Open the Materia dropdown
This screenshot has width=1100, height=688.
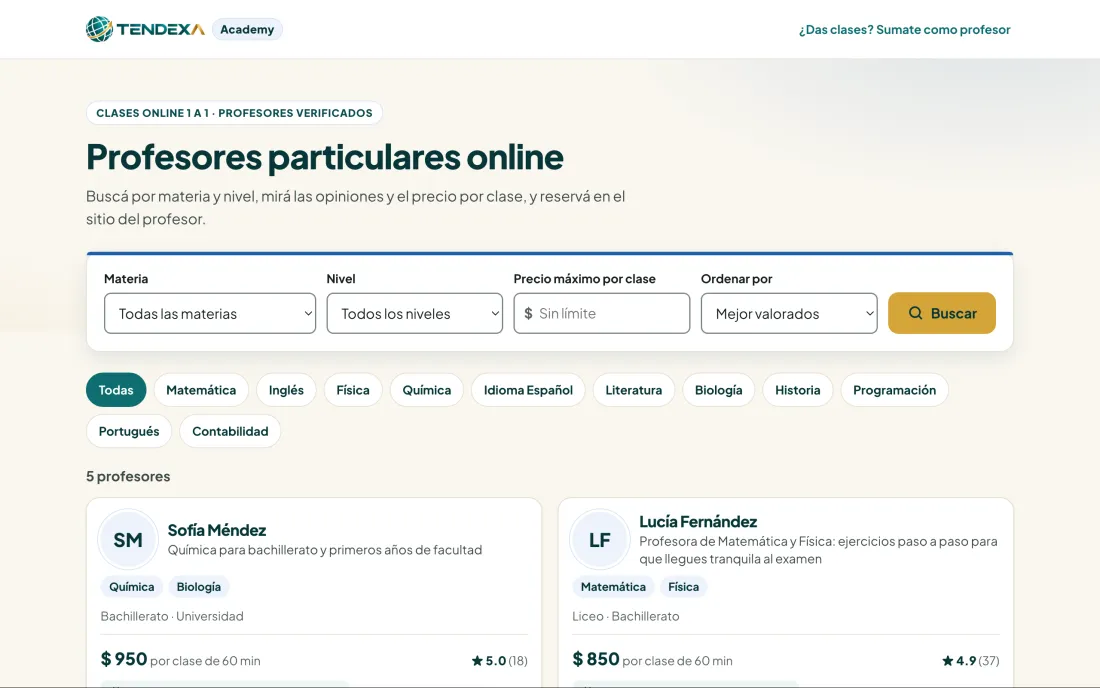(x=210, y=313)
